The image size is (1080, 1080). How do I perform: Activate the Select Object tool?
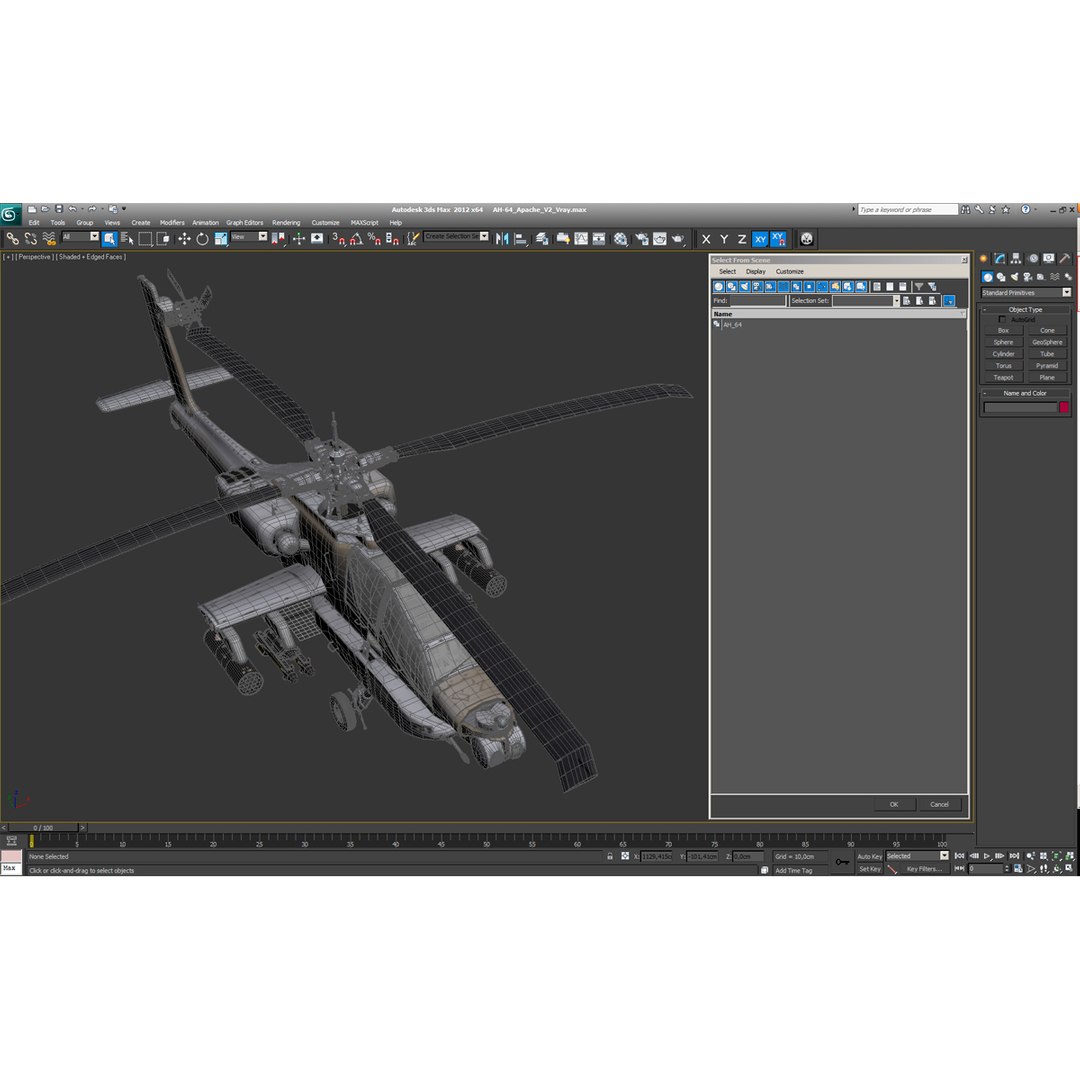(x=110, y=239)
